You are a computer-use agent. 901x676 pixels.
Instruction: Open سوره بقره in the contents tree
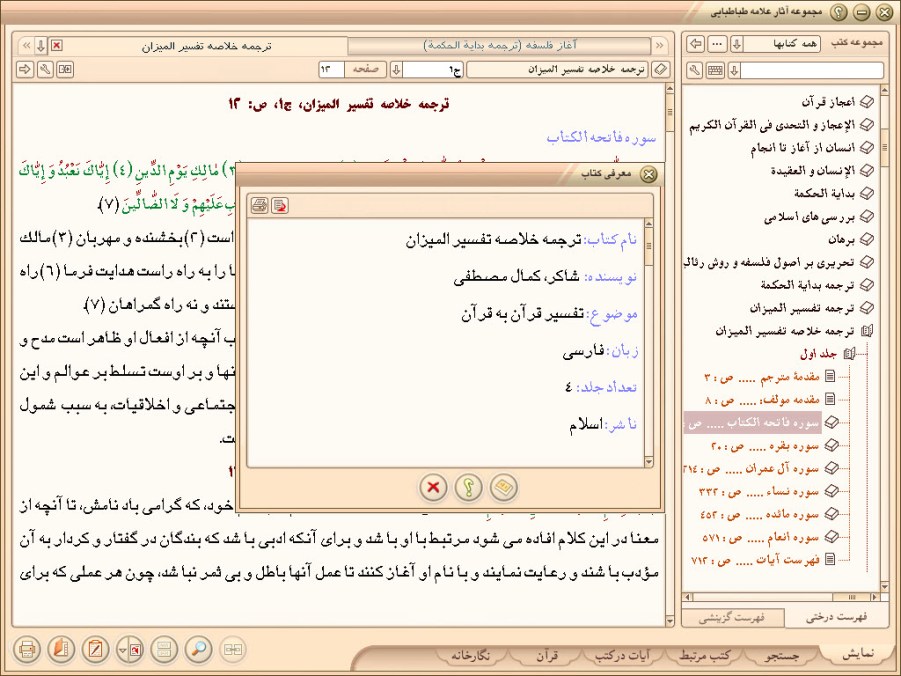click(765, 445)
